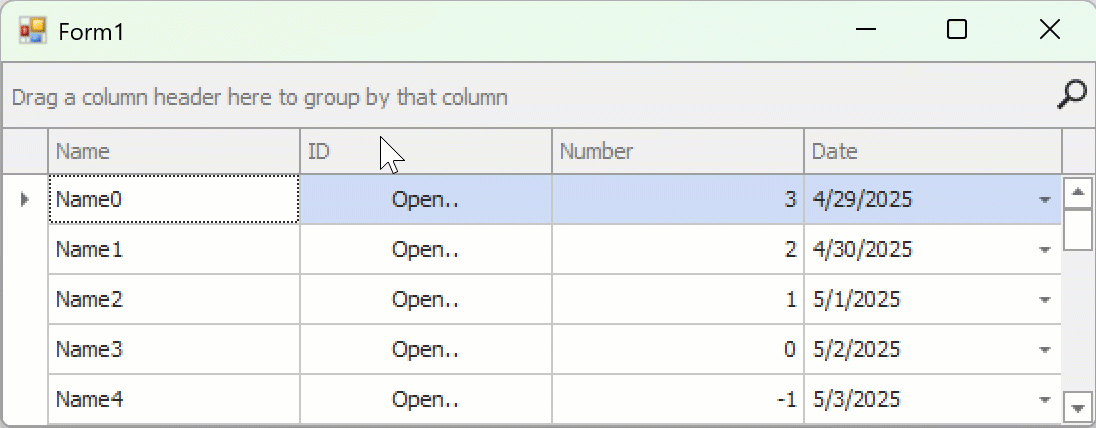Viewport: 1096px width, 428px height.
Task: Expand the date dropdown for 5/1/2025
Action: [x=1045, y=300]
